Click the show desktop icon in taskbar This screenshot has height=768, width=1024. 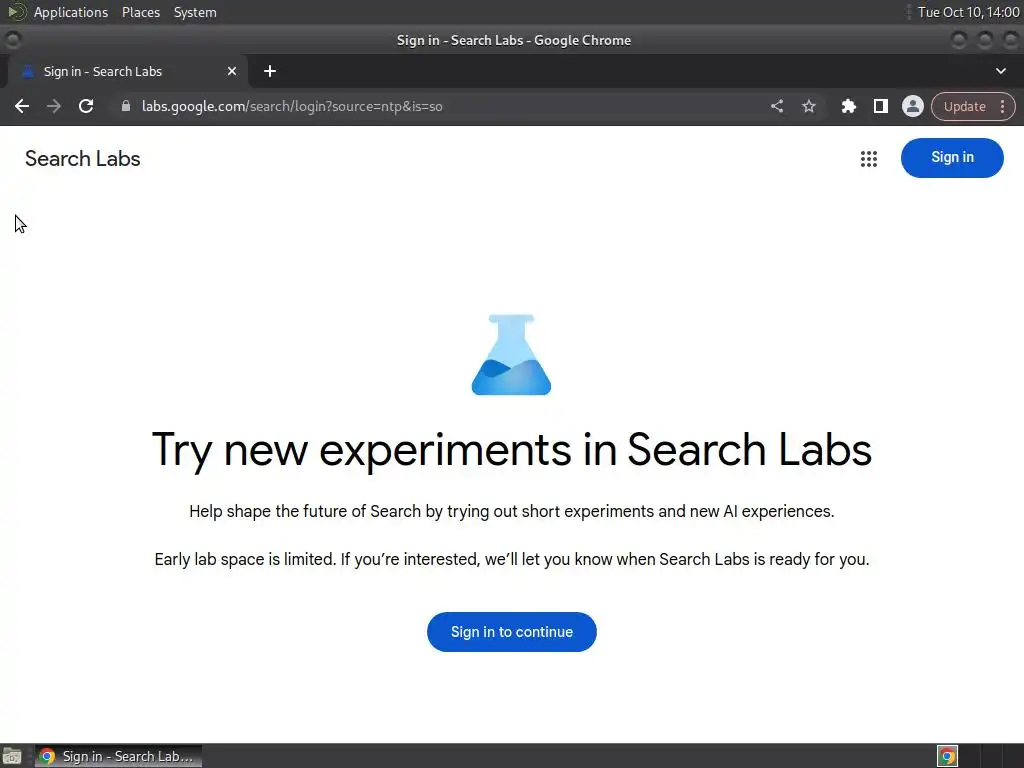click(12, 756)
